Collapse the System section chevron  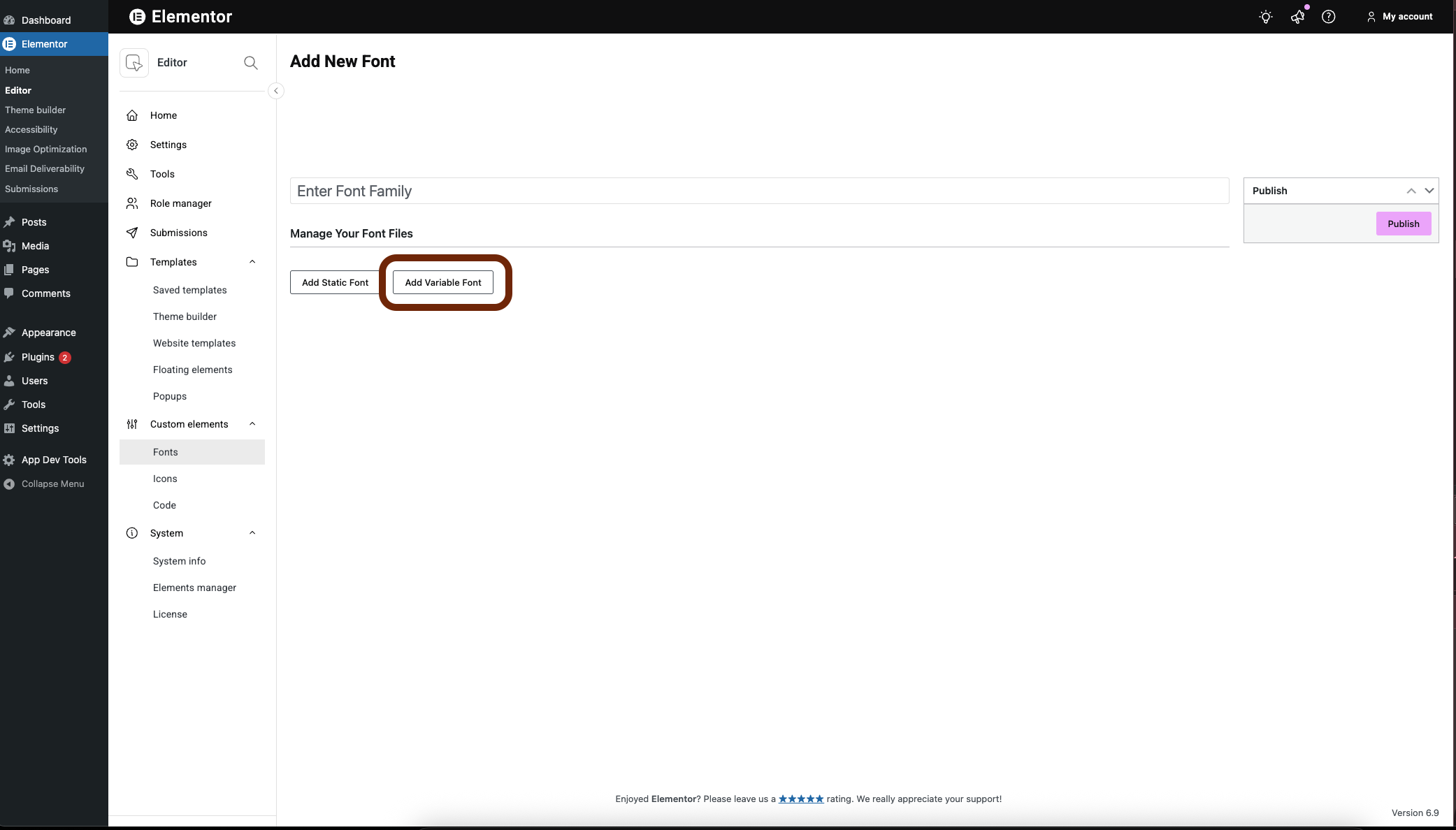252,533
